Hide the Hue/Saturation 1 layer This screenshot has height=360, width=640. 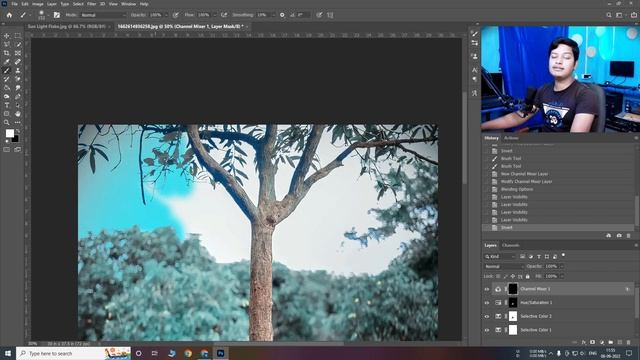[x=487, y=303]
